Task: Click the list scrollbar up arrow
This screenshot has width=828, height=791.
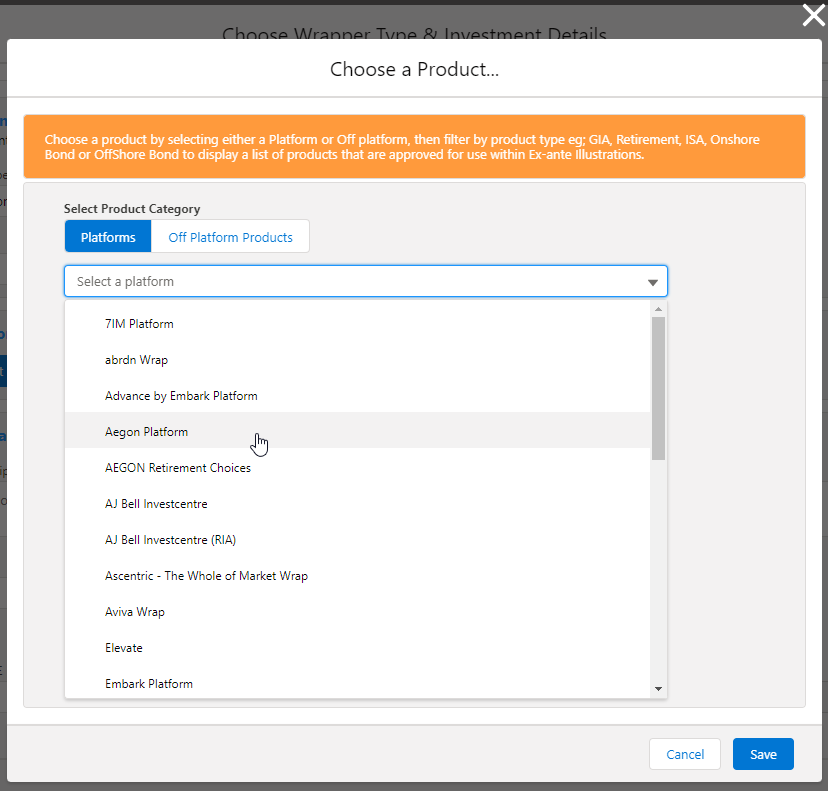Action: pyautogui.click(x=658, y=309)
